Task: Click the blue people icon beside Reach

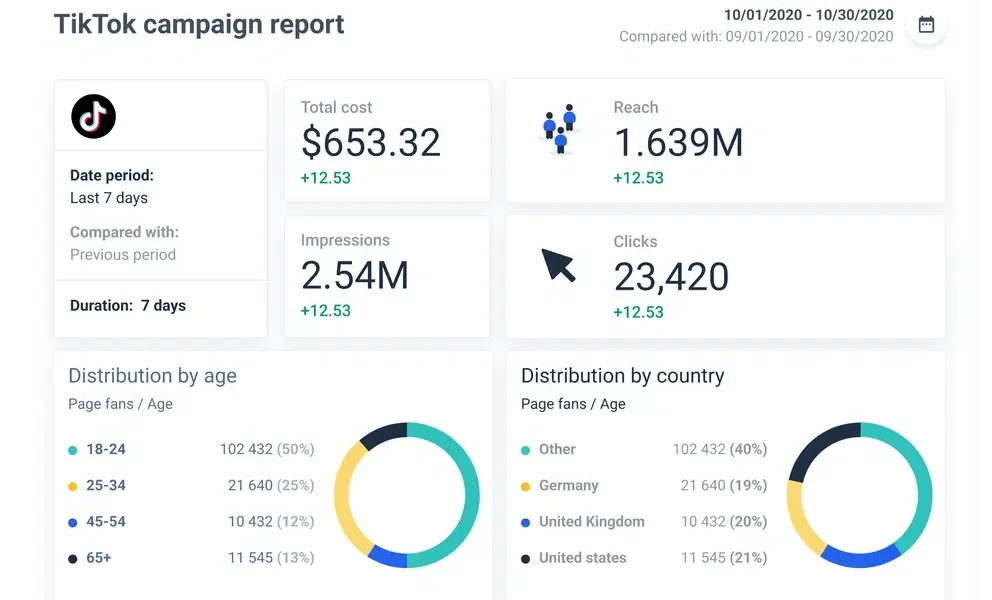Action: click(x=558, y=130)
